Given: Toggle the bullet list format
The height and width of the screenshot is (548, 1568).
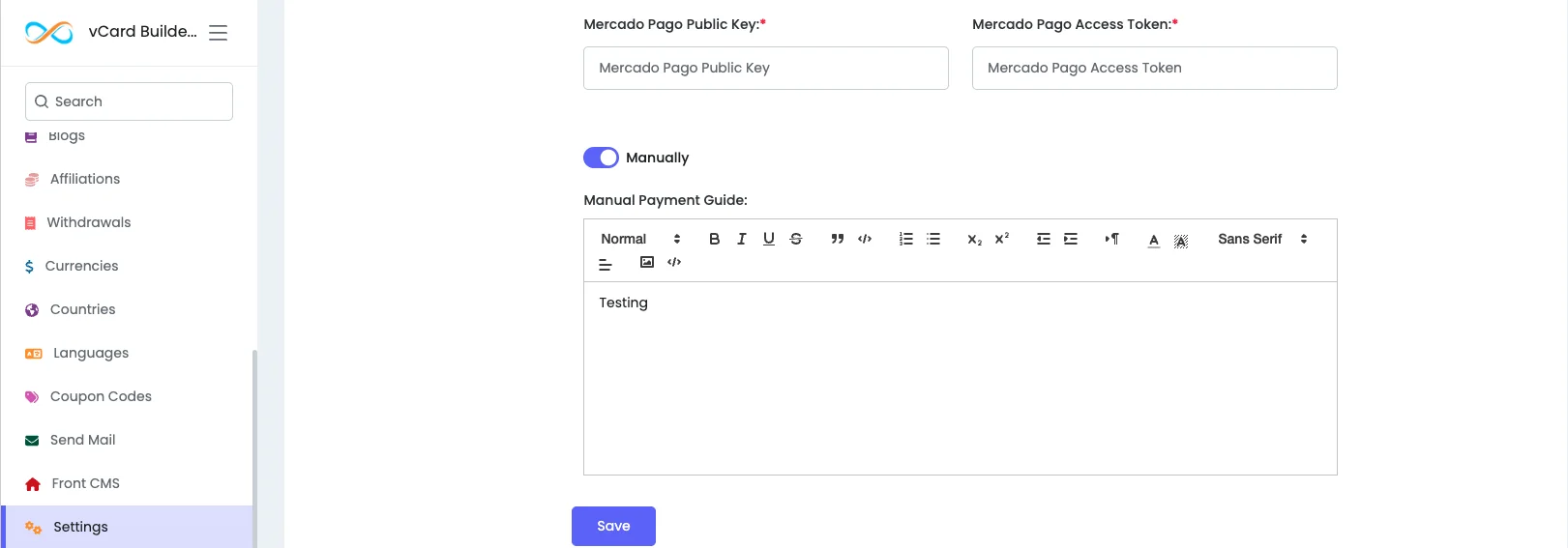Looking at the screenshot, I should coord(932,239).
